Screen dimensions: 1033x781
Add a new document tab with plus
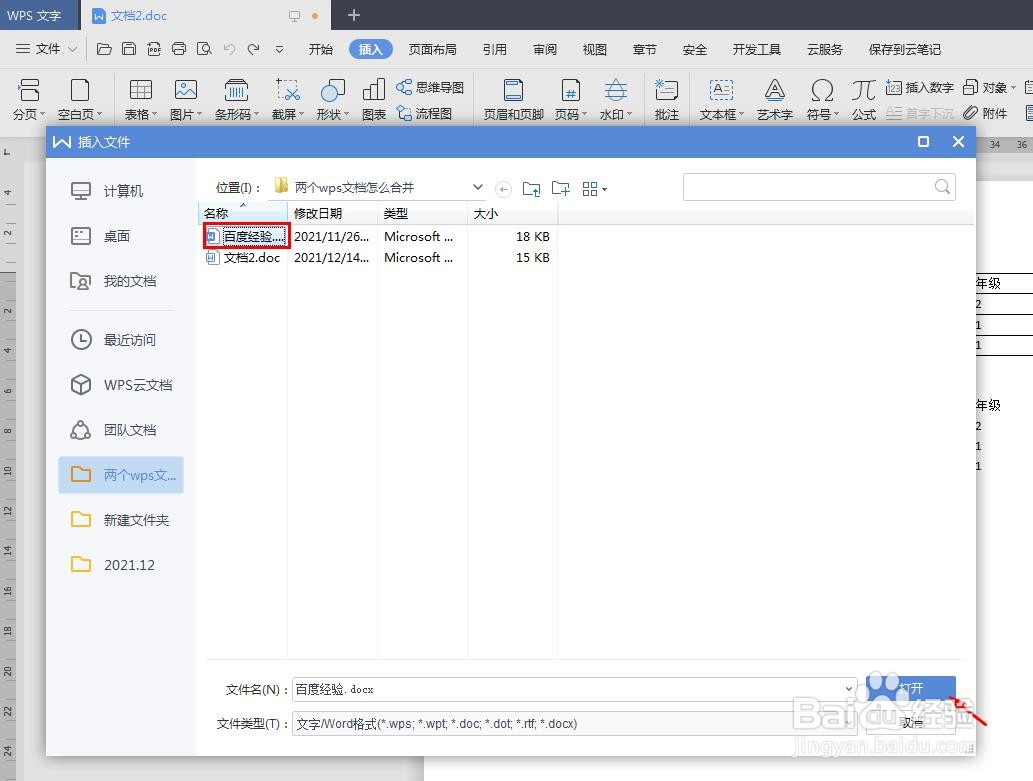354,15
